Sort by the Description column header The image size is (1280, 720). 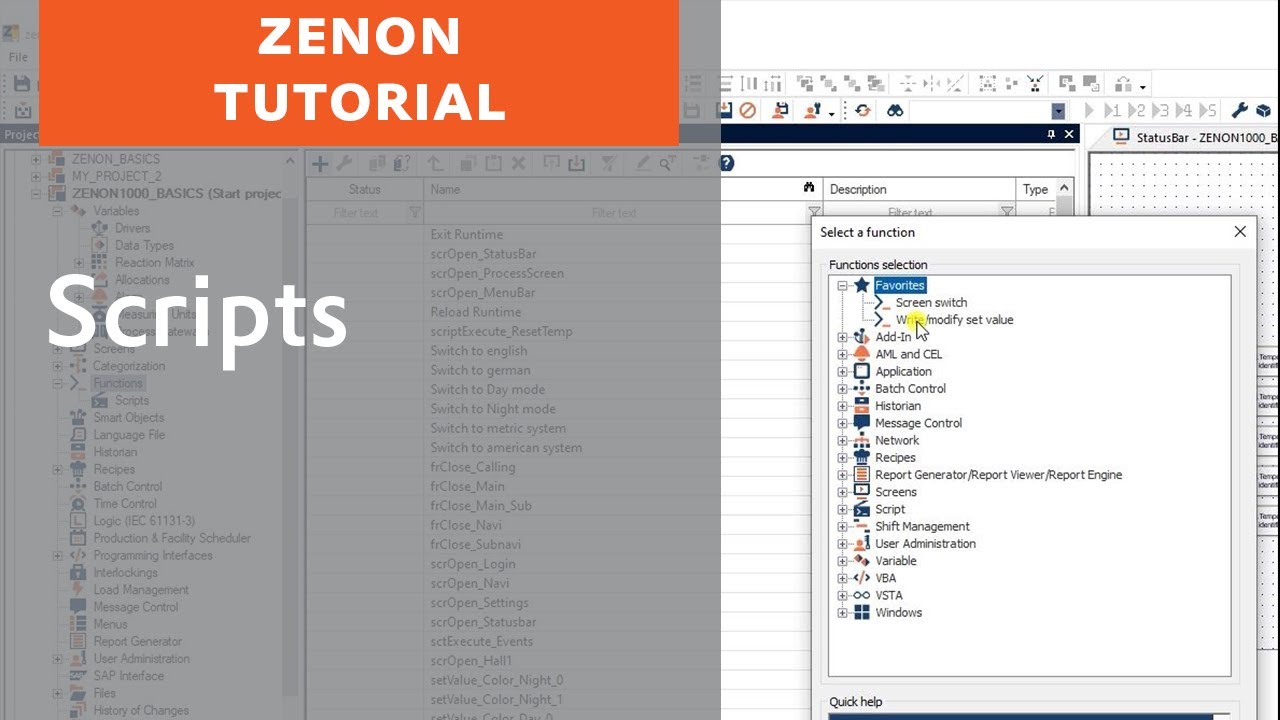click(x=919, y=189)
